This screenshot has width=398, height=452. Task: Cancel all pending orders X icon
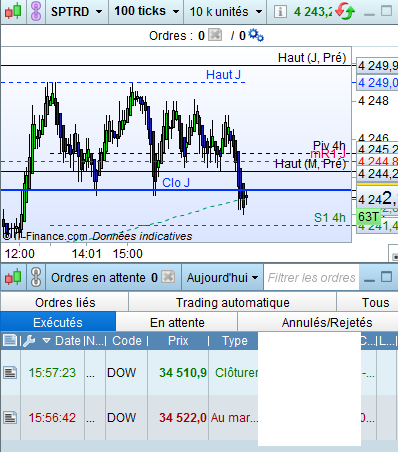click(x=168, y=277)
